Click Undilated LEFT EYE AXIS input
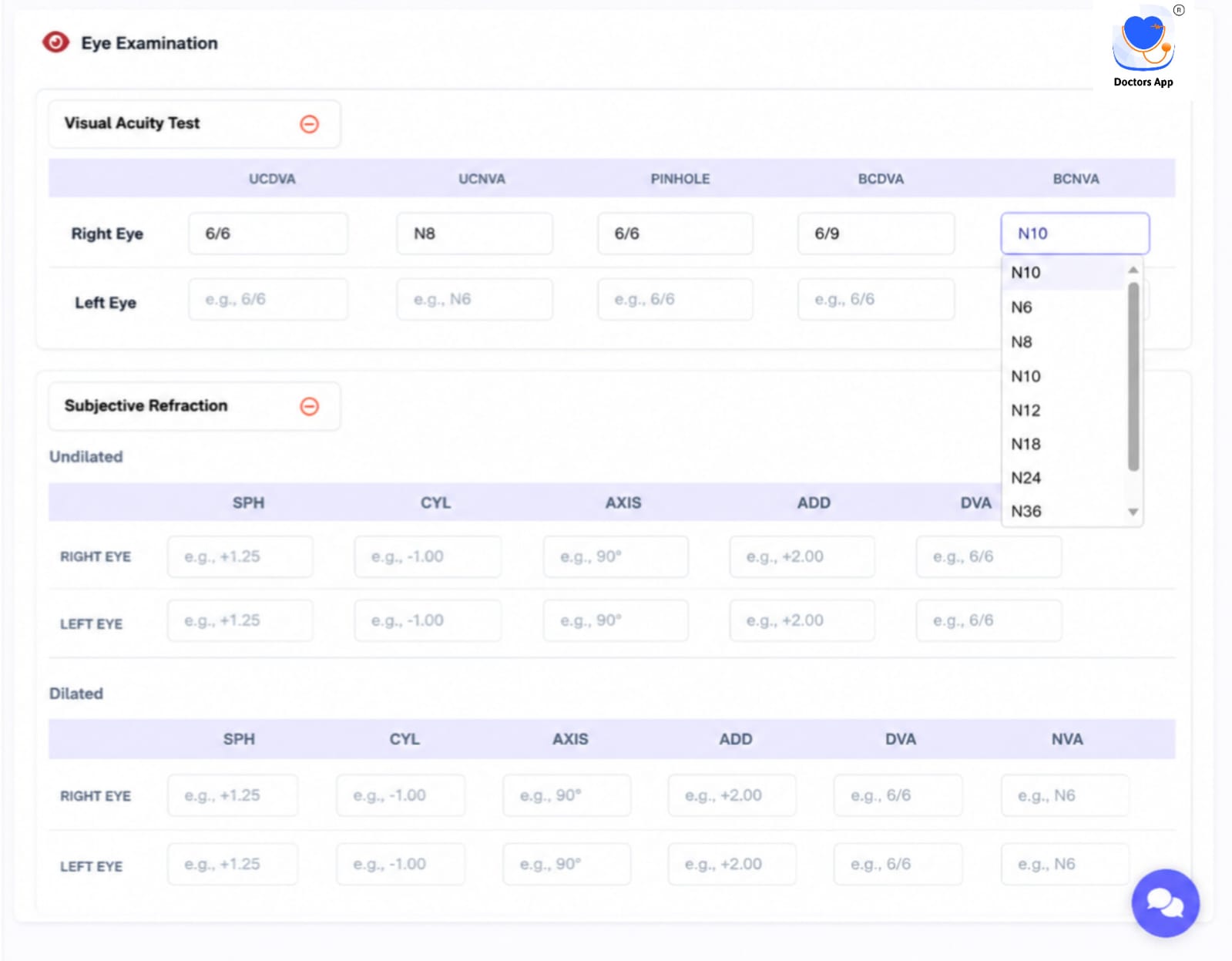 coord(616,620)
